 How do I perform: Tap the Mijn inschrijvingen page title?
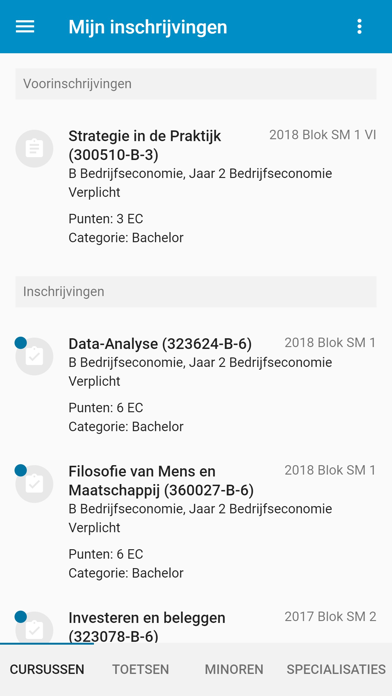pyautogui.click(x=147, y=27)
